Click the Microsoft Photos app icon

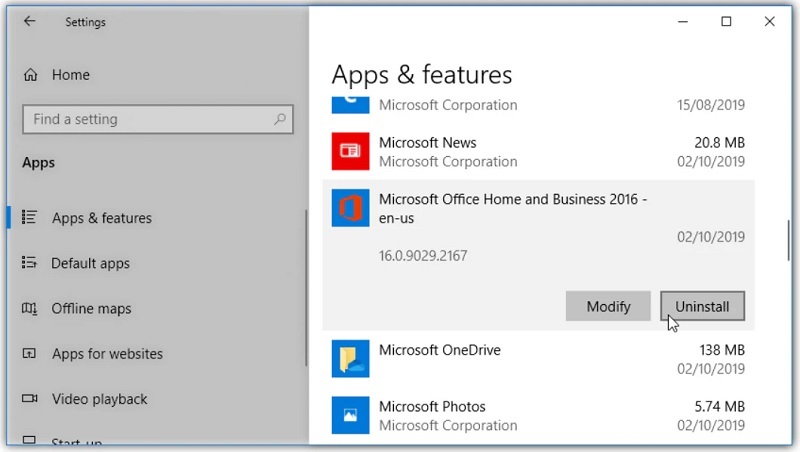[x=351, y=415]
